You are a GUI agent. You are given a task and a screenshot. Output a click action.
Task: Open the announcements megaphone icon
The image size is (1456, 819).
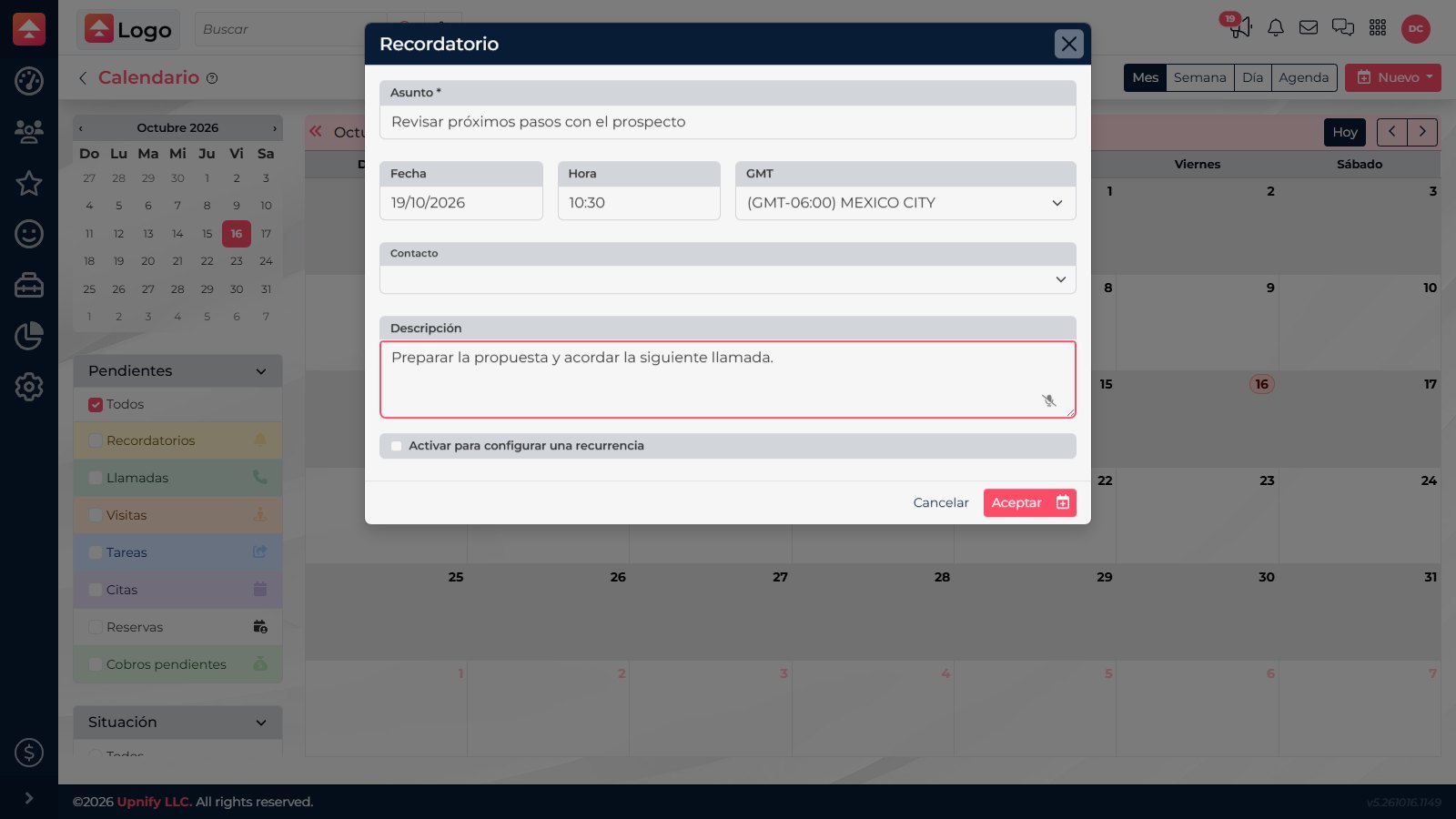point(1240,27)
